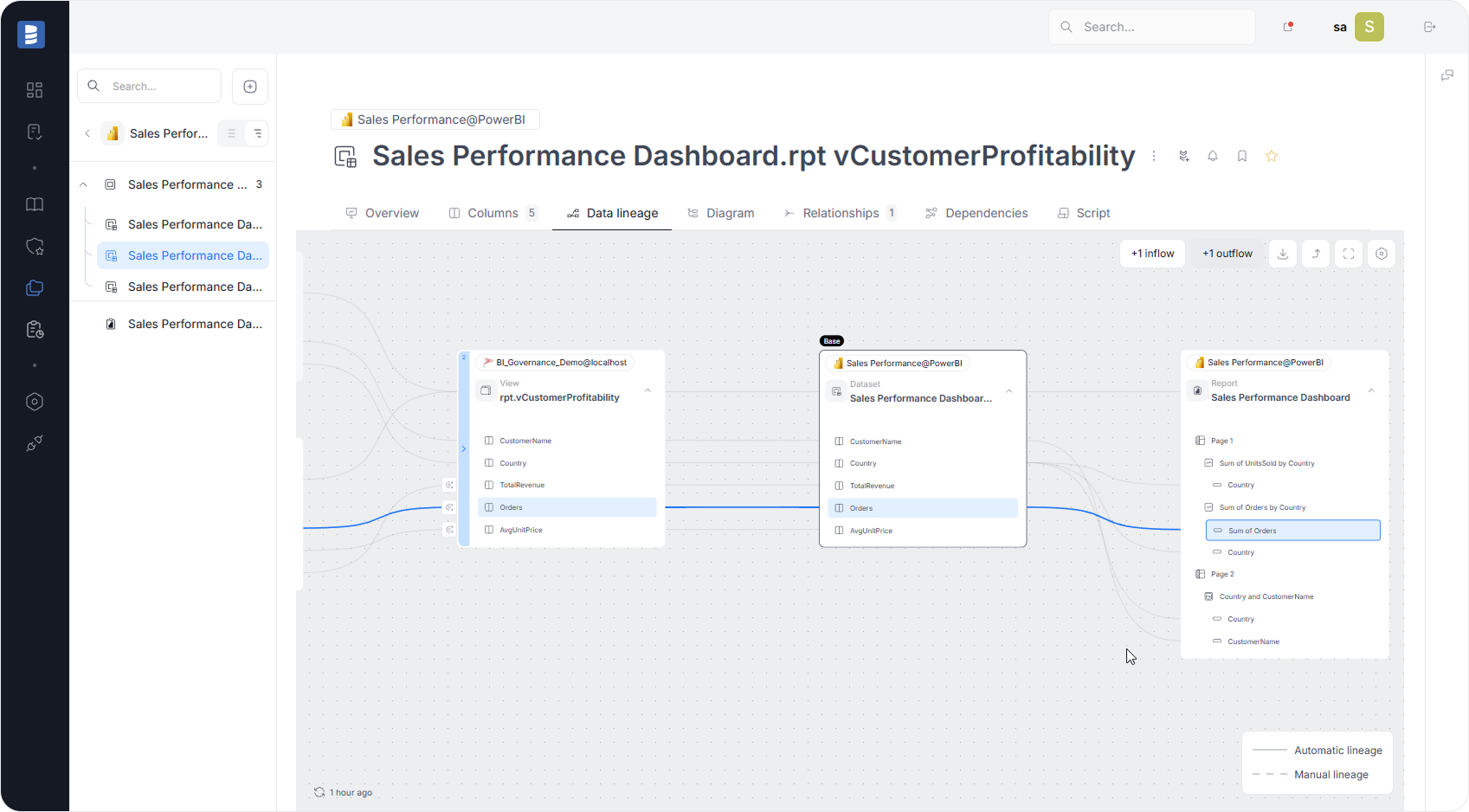The height and width of the screenshot is (812, 1469).
Task: Click the logout icon in header
Action: coord(1430,27)
